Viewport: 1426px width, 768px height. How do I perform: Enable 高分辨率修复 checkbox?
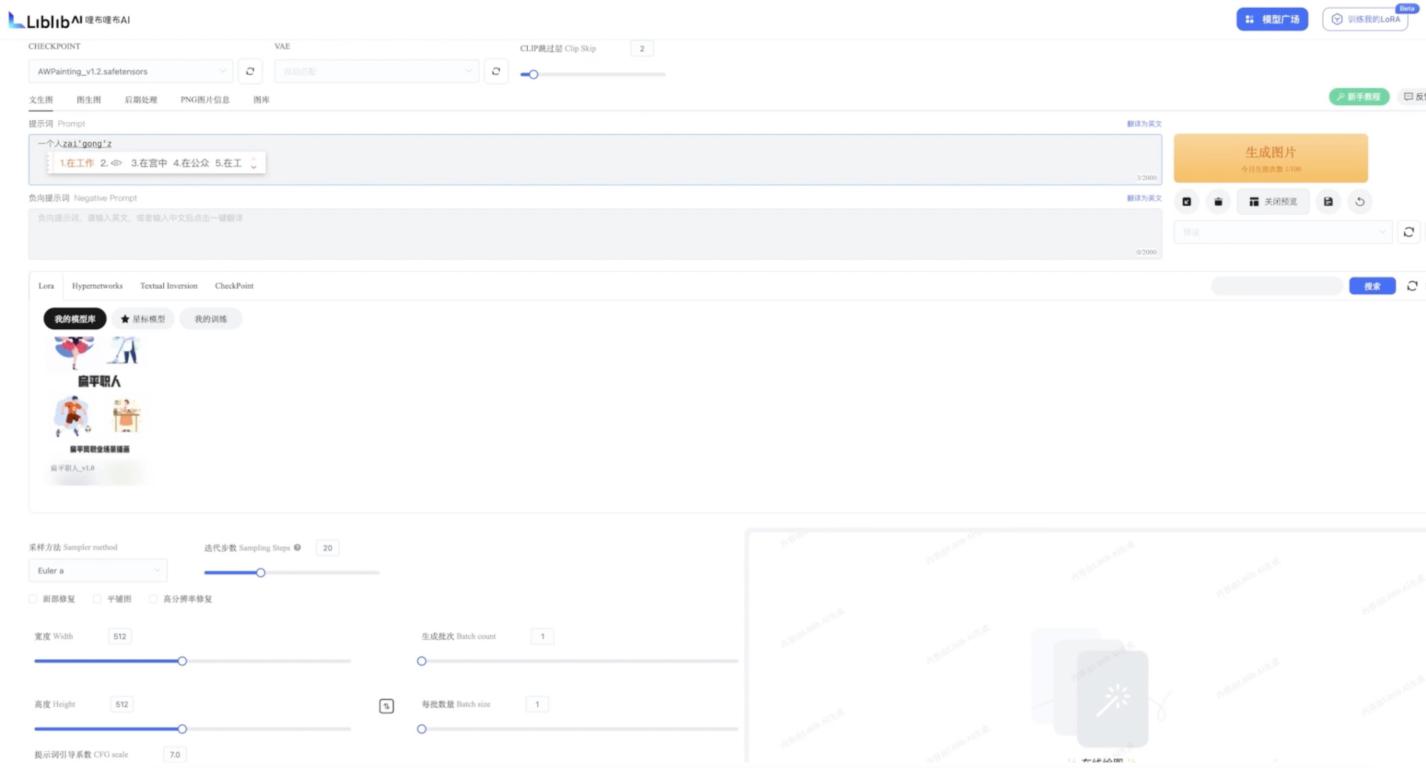coord(153,599)
